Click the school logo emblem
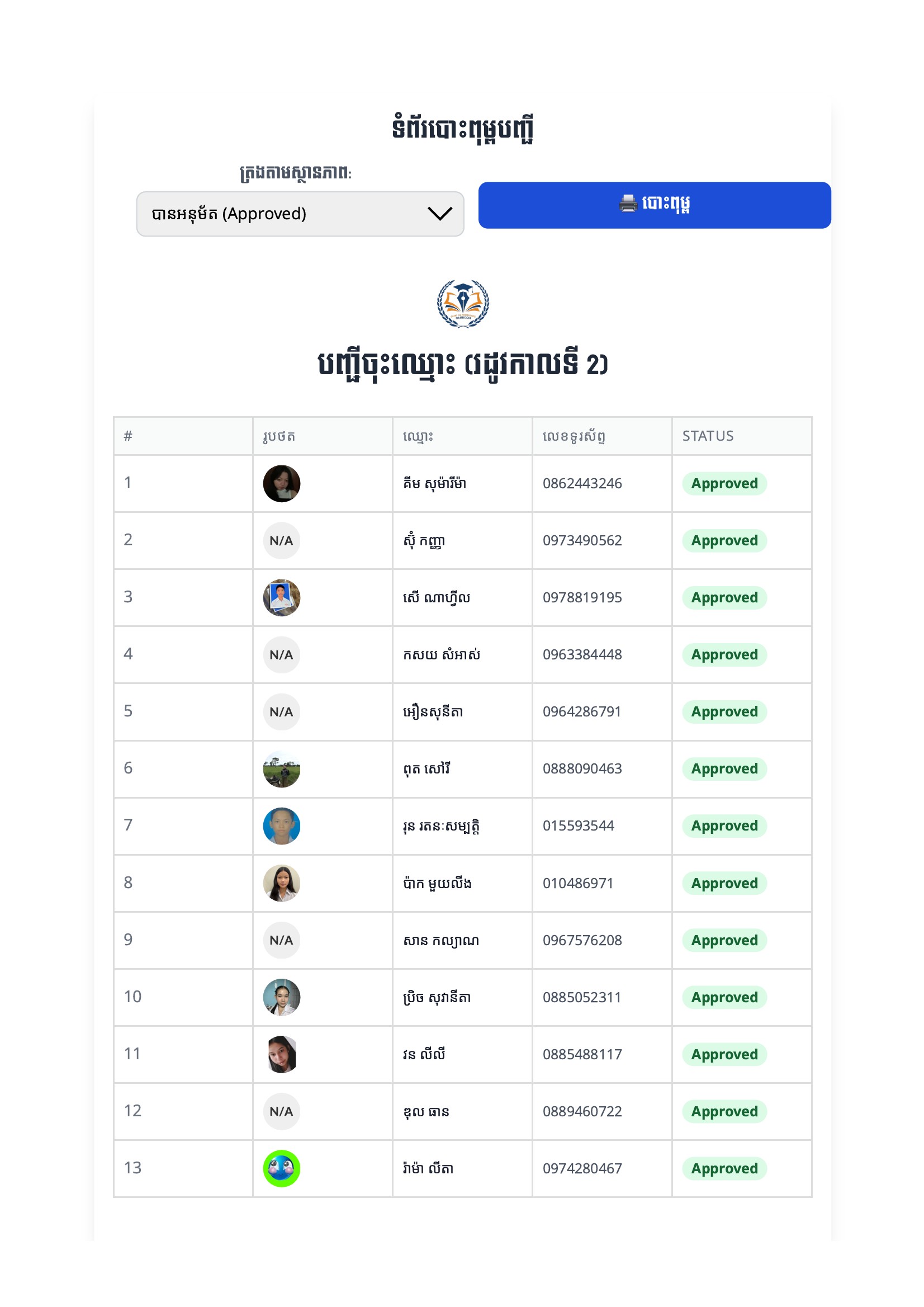The width and height of the screenshot is (924, 1307). [x=463, y=304]
